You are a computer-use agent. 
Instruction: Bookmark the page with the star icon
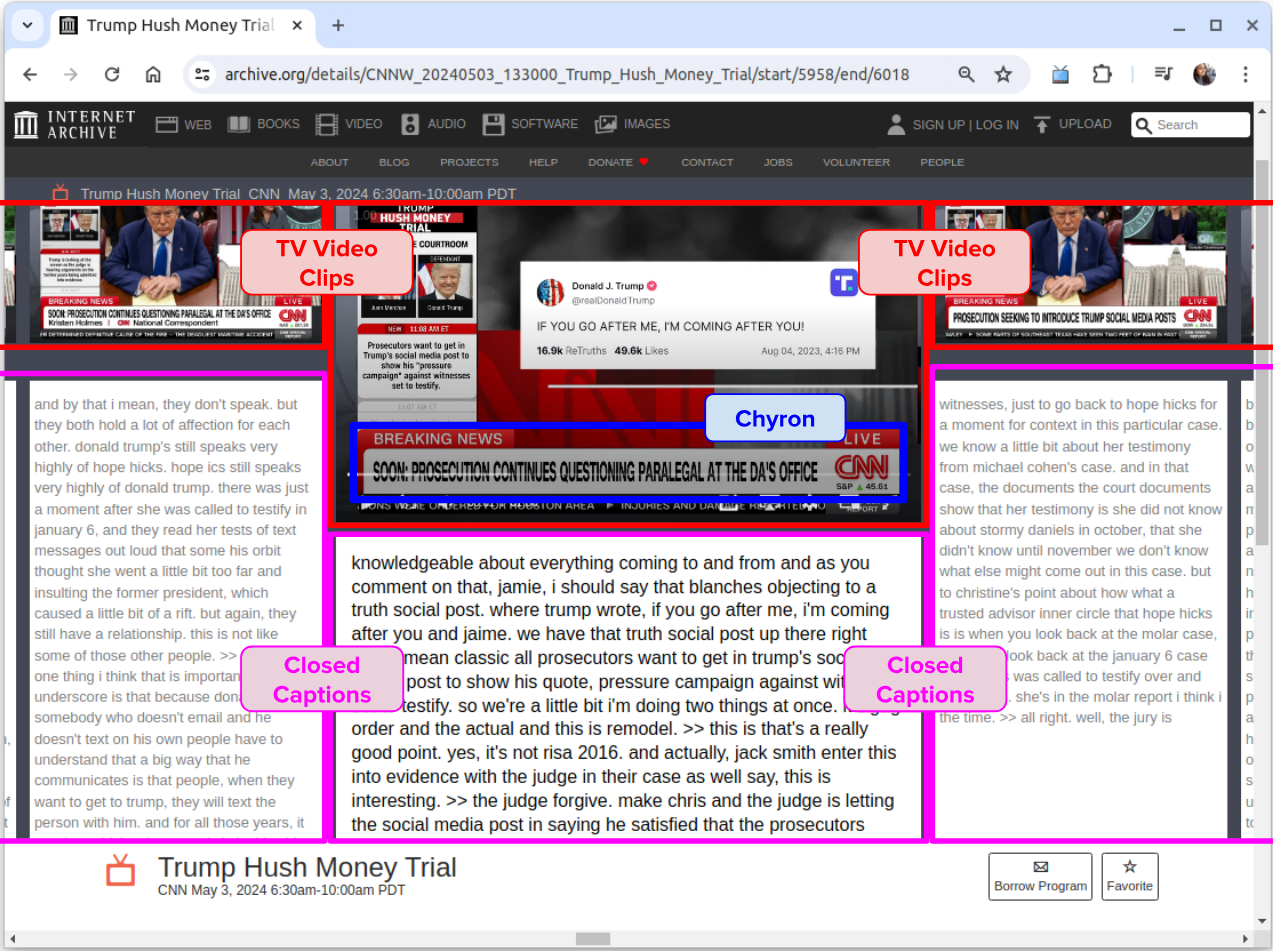click(x=1003, y=75)
